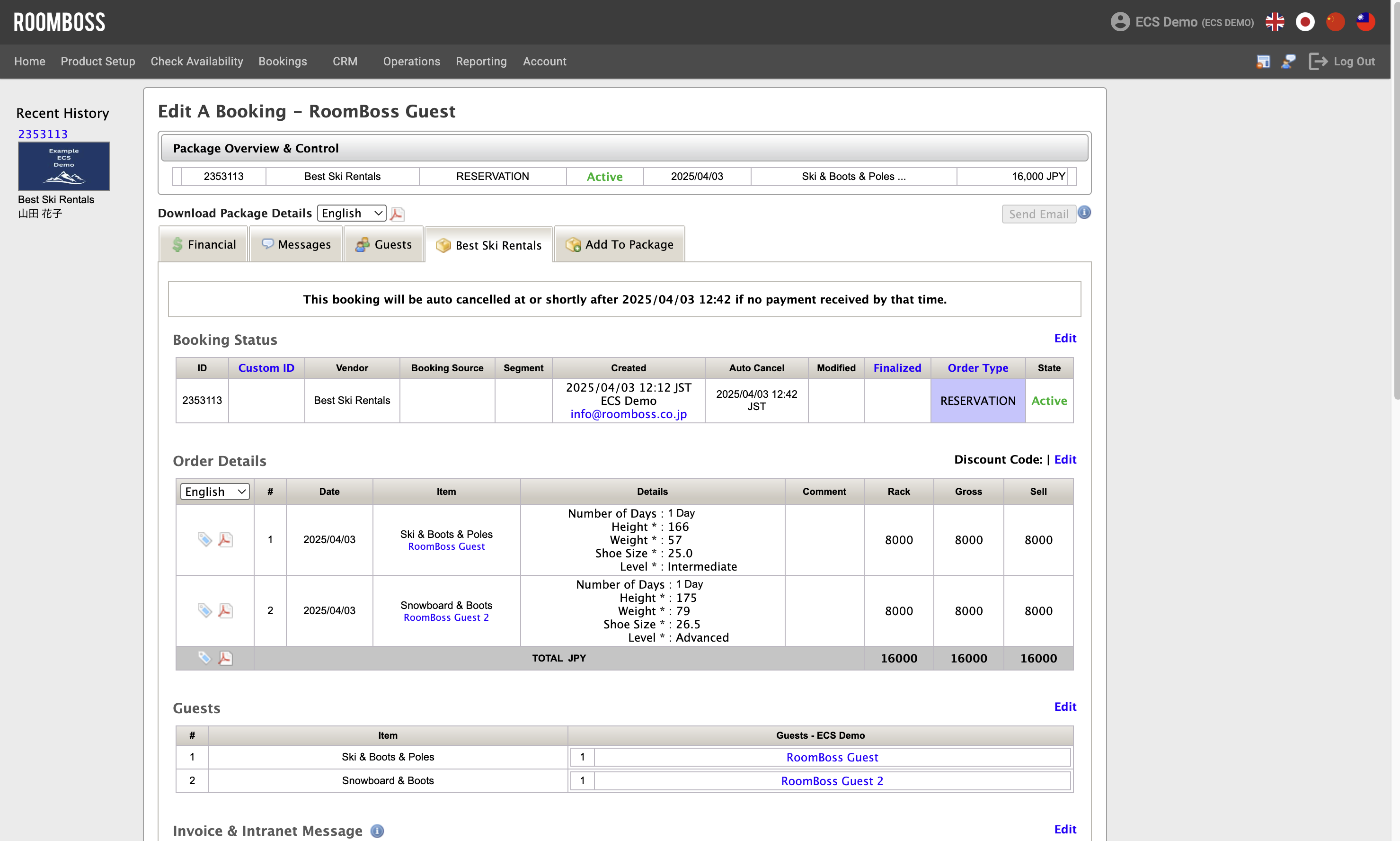The height and width of the screenshot is (841, 1400).
Task: Open the PDF icon for Snowboard & Boots row
Action: point(225,610)
